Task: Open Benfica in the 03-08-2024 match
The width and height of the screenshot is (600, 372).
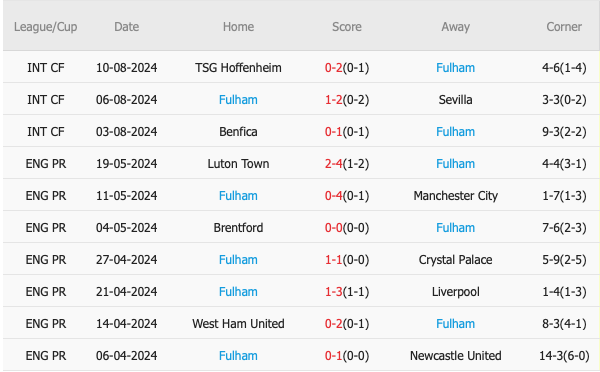Action: click(x=238, y=132)
